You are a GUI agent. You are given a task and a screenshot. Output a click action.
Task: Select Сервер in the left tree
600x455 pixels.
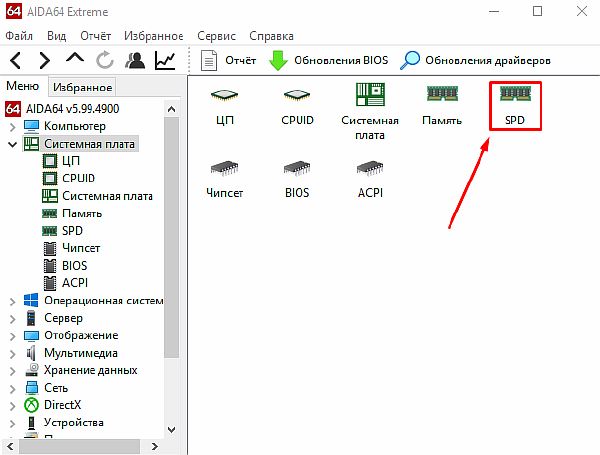point(63,318)
